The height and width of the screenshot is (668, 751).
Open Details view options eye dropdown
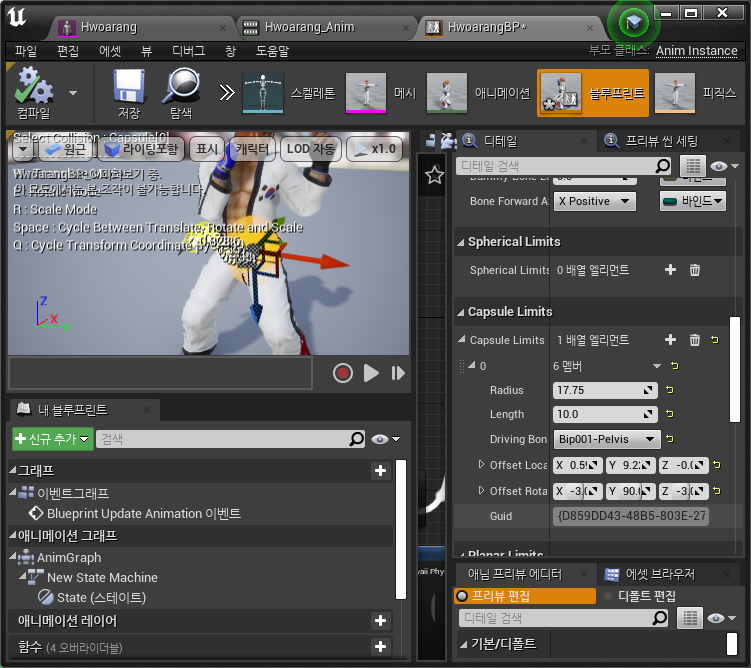(724, 166)
